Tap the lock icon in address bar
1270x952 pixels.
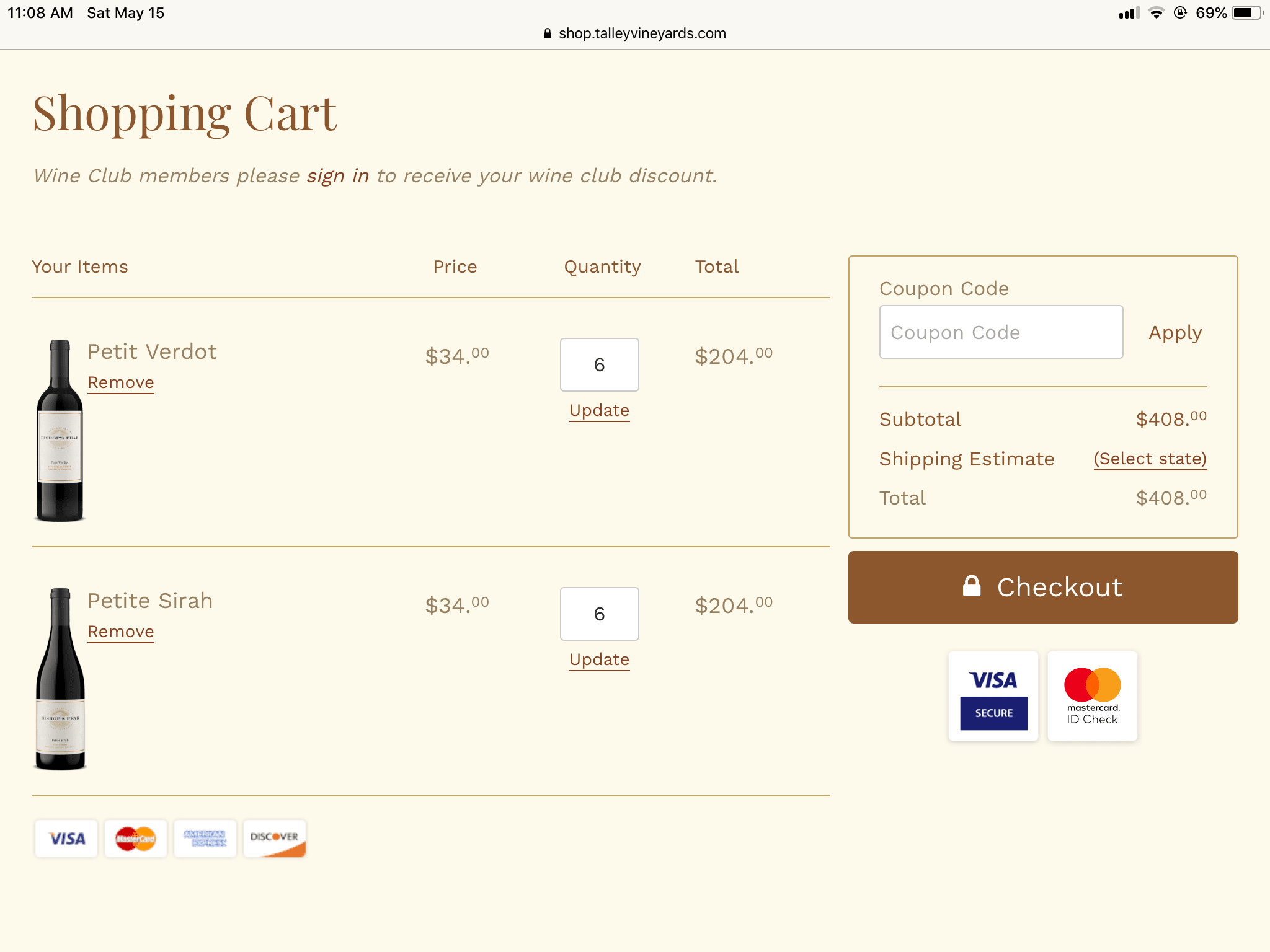[547, 33]
